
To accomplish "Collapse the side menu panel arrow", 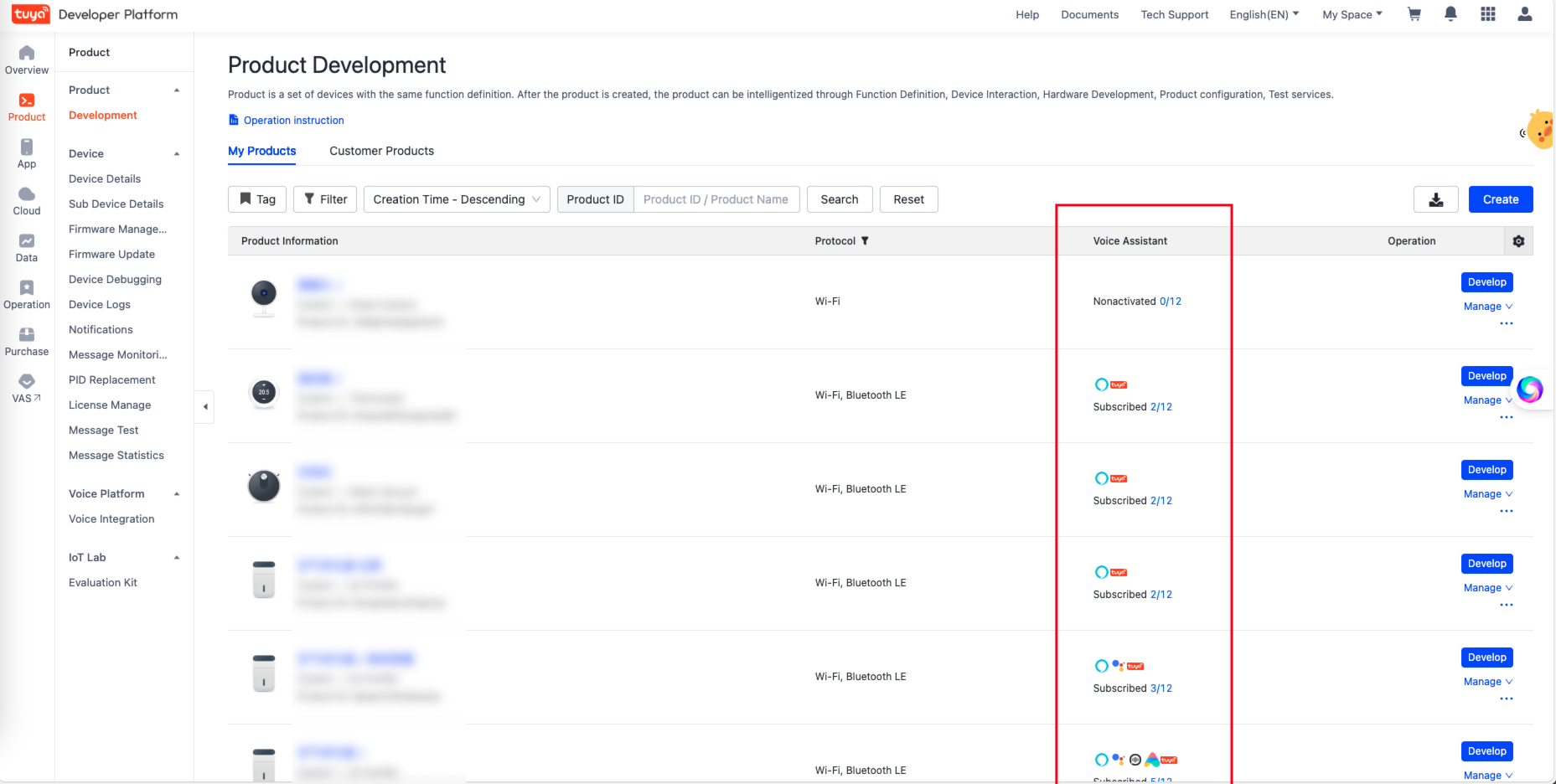I will 205,407.
